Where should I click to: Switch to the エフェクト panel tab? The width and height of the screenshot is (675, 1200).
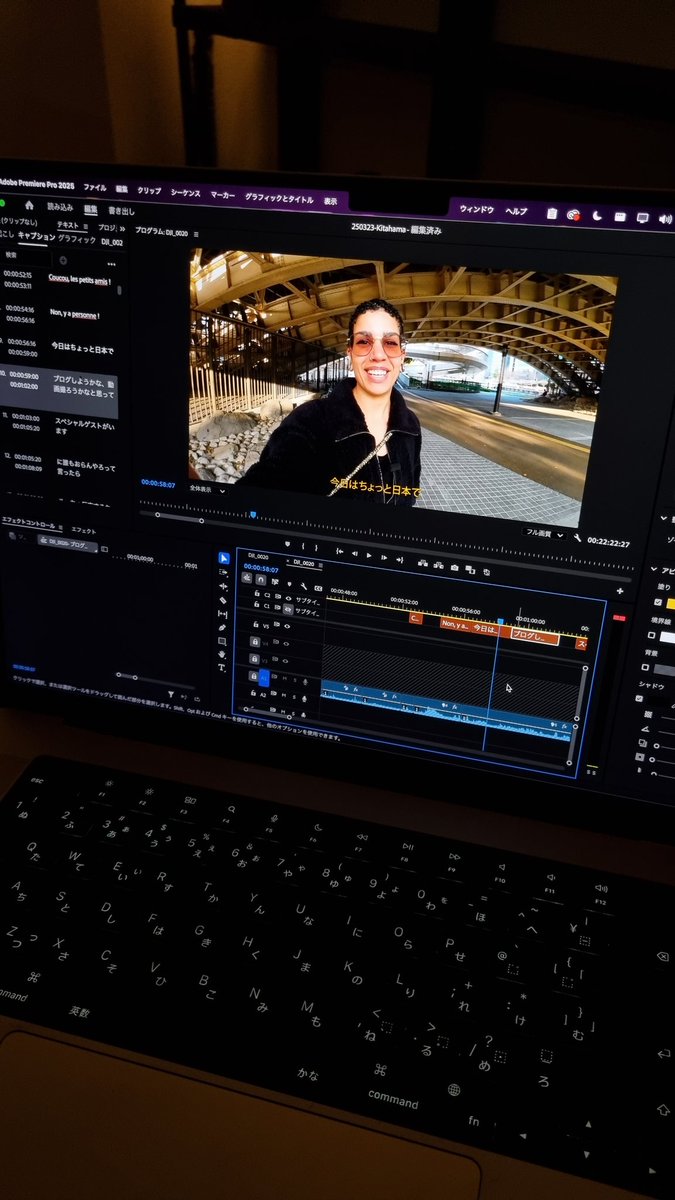[x=84, y=529]
